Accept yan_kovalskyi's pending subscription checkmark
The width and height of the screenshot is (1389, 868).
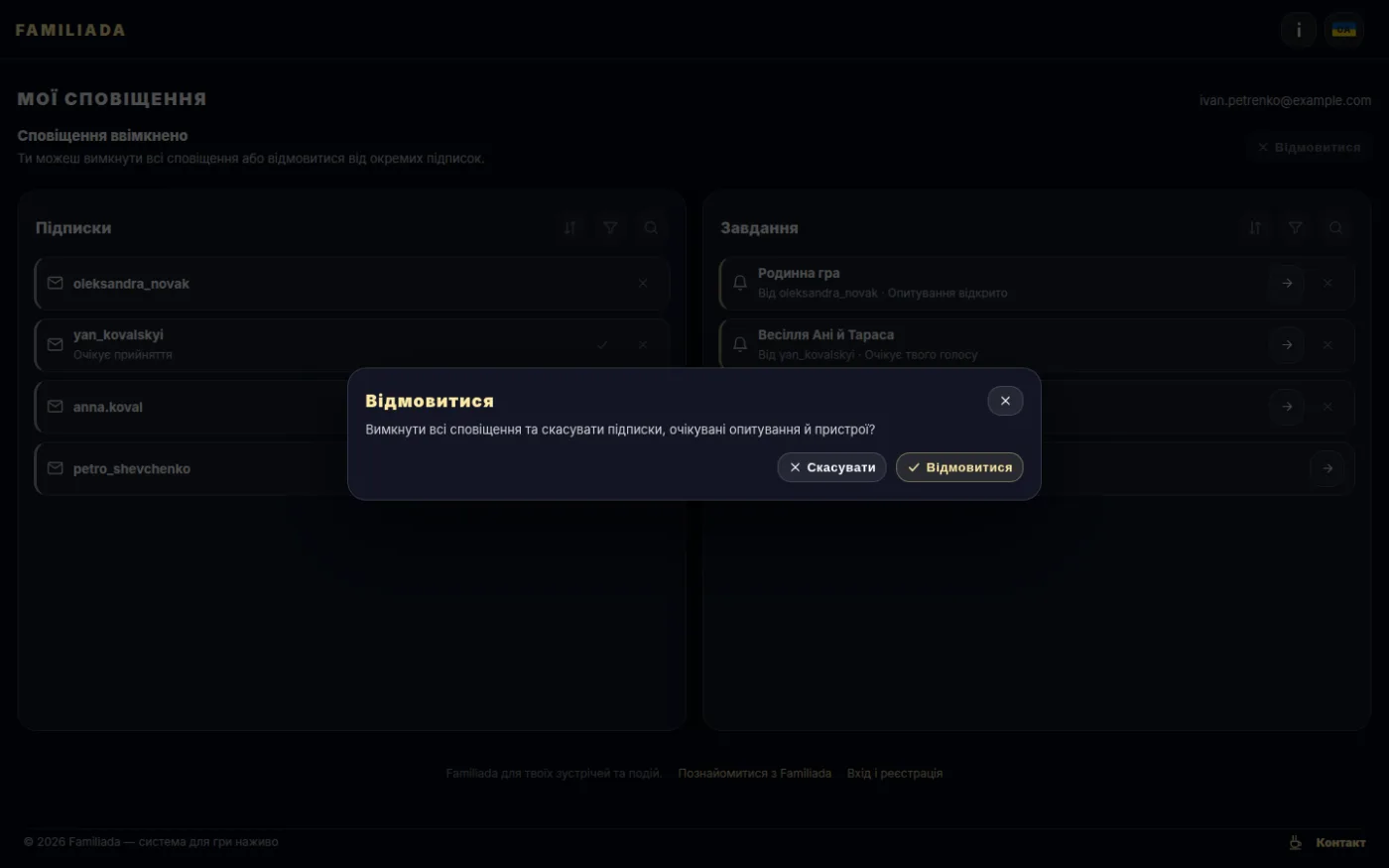pyautogui.click(x=602, y=345)
